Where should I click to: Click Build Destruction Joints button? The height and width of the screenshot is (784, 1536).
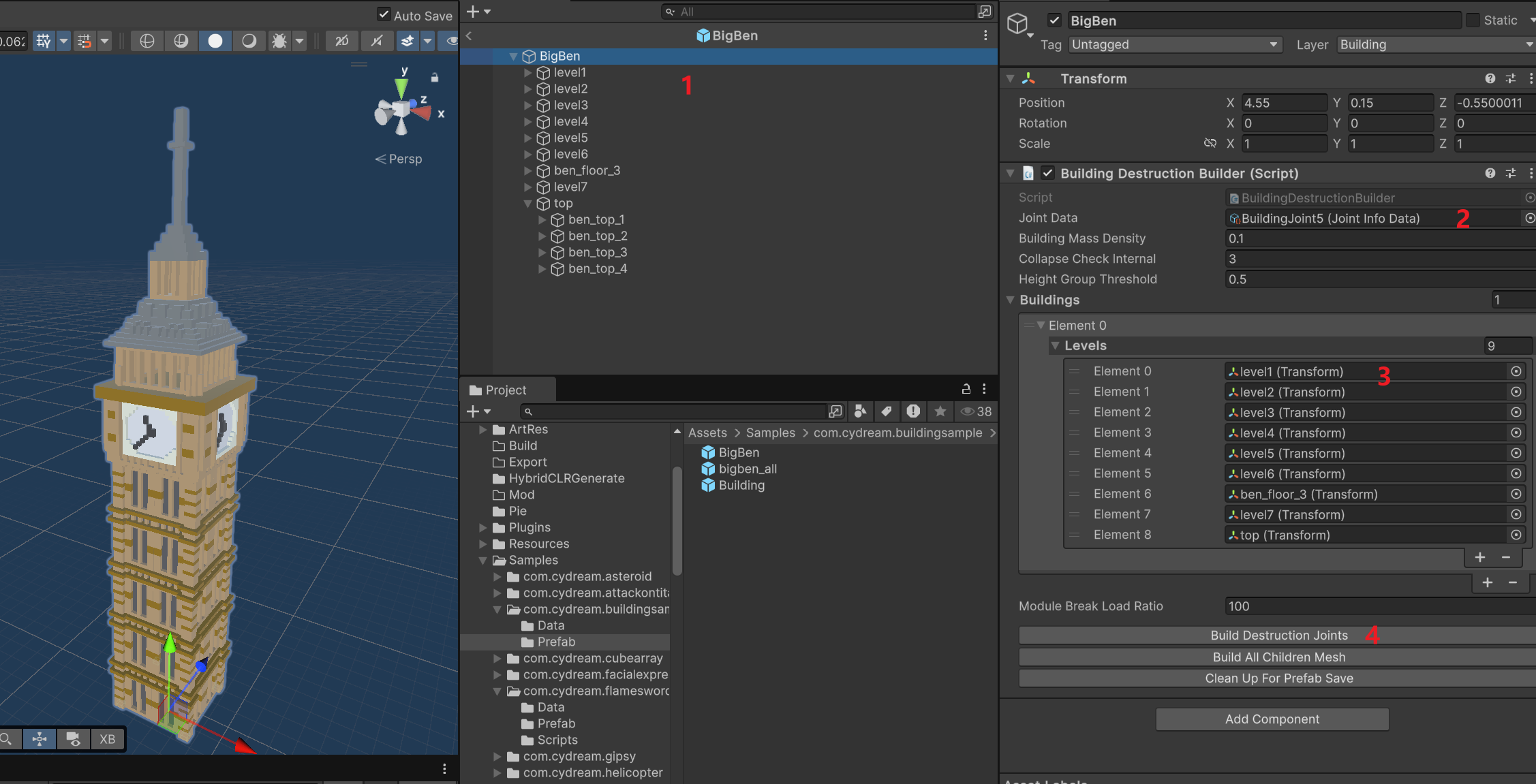pos(1278,636)
